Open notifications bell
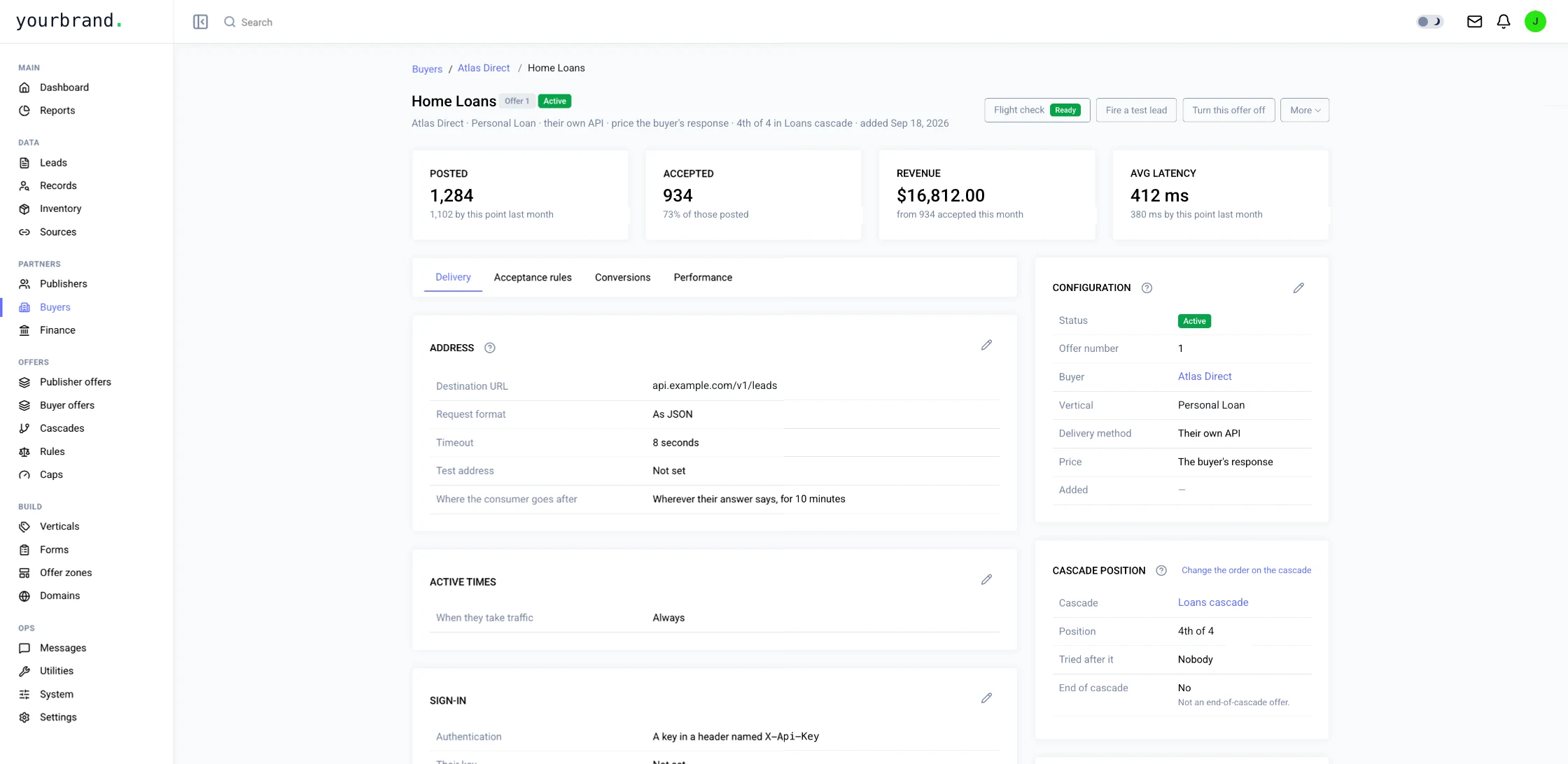This screenshot has height=764, width=1568. pos(1504,22)
